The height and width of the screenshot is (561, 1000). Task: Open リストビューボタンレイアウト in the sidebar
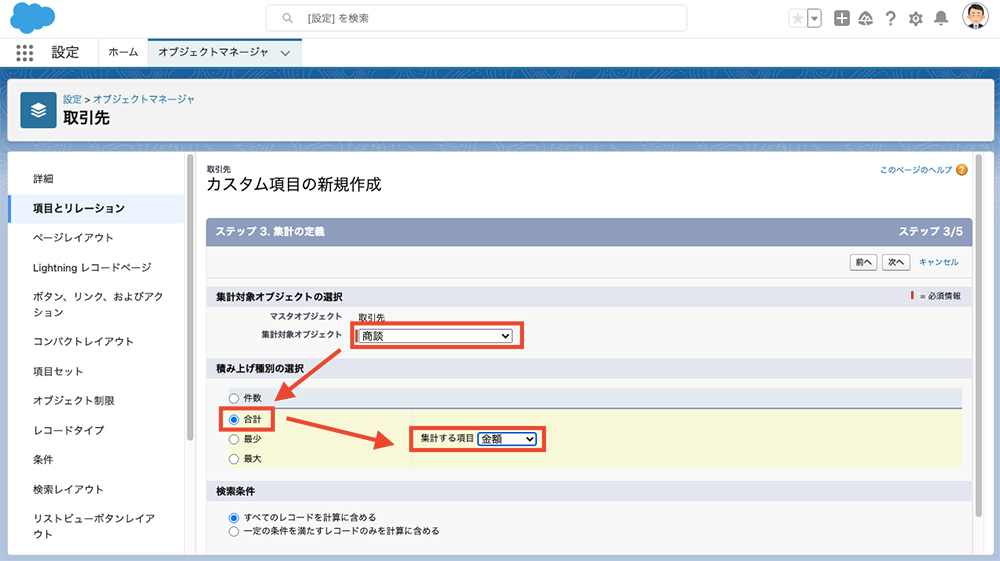pyautogui.click(x=96, y=527)
